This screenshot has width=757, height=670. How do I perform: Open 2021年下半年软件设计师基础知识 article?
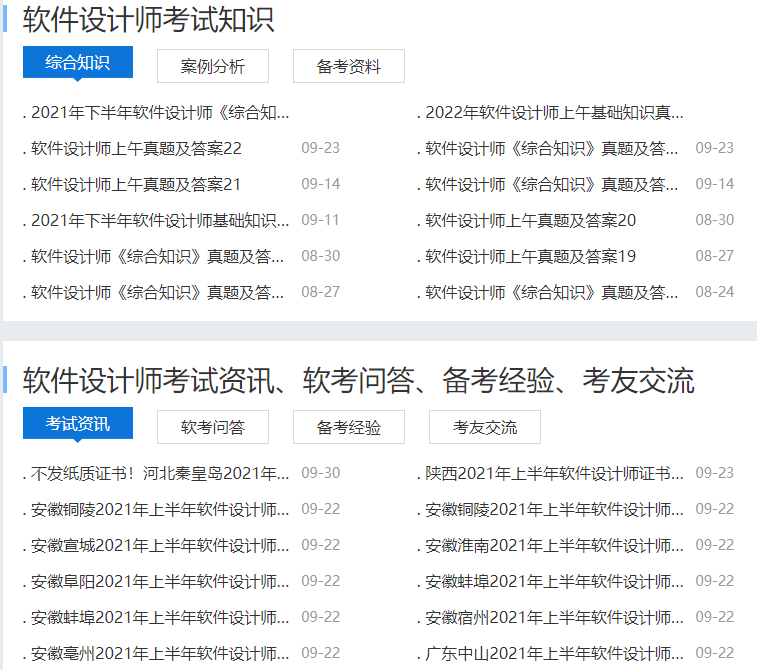click(x=160, y=220)
